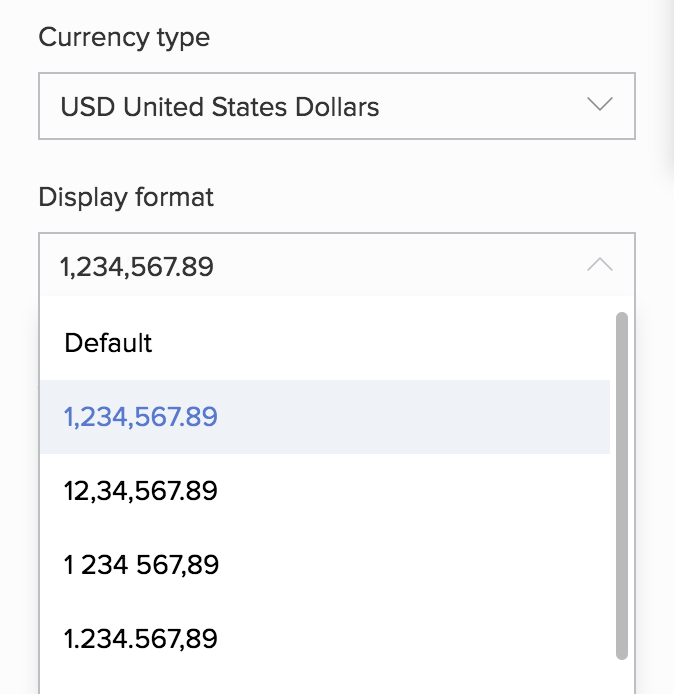674x694 pixels.
Task: Click the Default text in the dropdown list
Action: (x=108, y=343)
